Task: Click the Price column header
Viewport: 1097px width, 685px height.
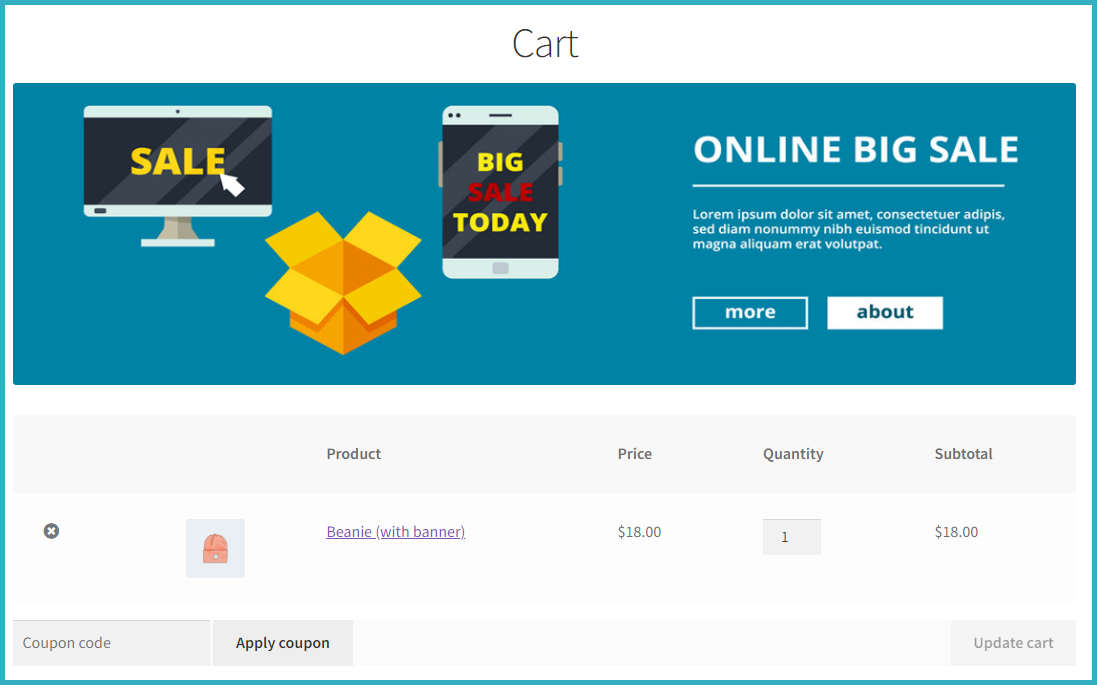Action: pyautogui.click(x=634, y=453)
